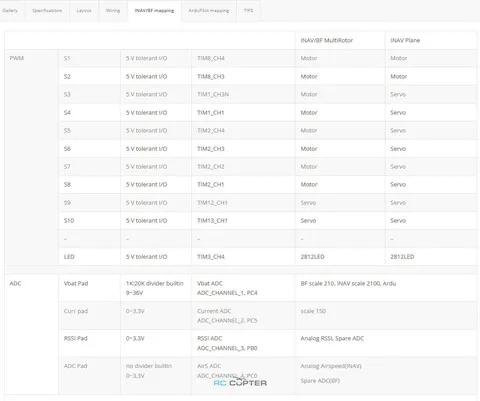Click 5 V tolerant I/O in LED row
The image size is (480, 401).
(x=146, y=257)
